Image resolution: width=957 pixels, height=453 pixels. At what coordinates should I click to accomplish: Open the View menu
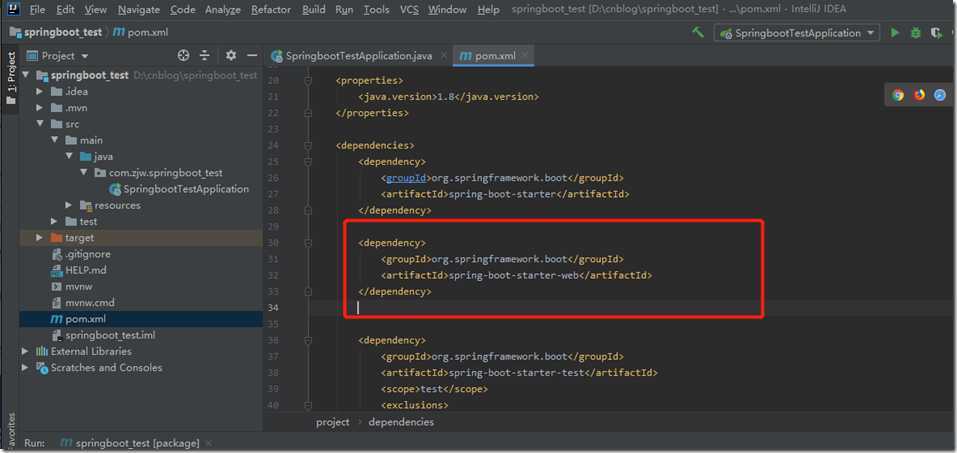pyautogui.click(x=95, y=10)
